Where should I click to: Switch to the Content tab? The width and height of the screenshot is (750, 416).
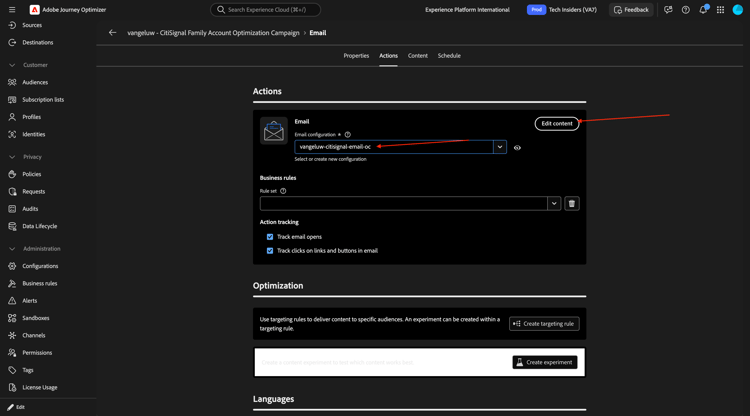(x=418, y=56)
